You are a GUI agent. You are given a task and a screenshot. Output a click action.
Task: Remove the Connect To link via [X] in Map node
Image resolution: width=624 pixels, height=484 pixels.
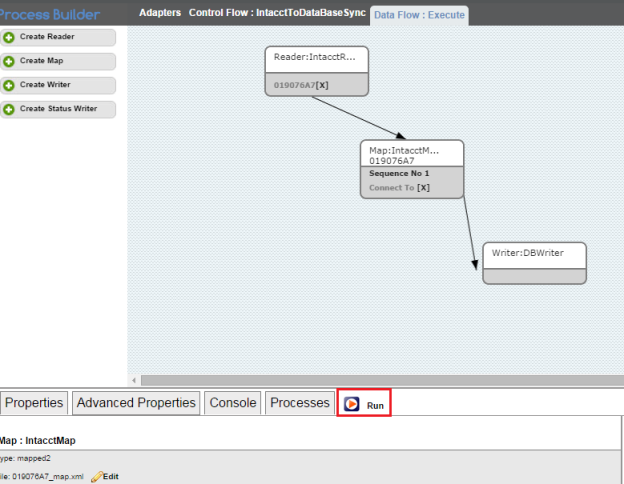click(x=423, y=187)
